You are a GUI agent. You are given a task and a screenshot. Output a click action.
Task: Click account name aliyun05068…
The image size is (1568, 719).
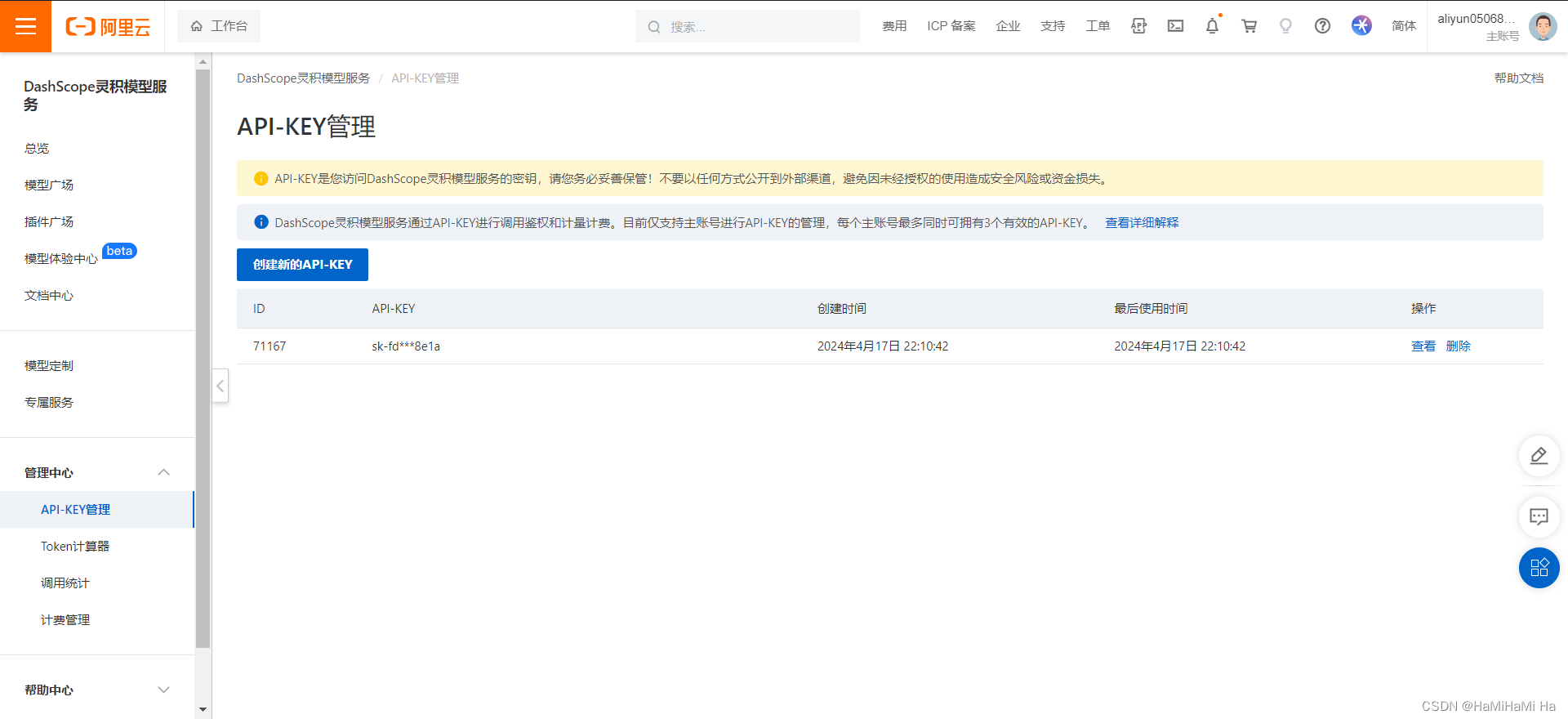1477,19
